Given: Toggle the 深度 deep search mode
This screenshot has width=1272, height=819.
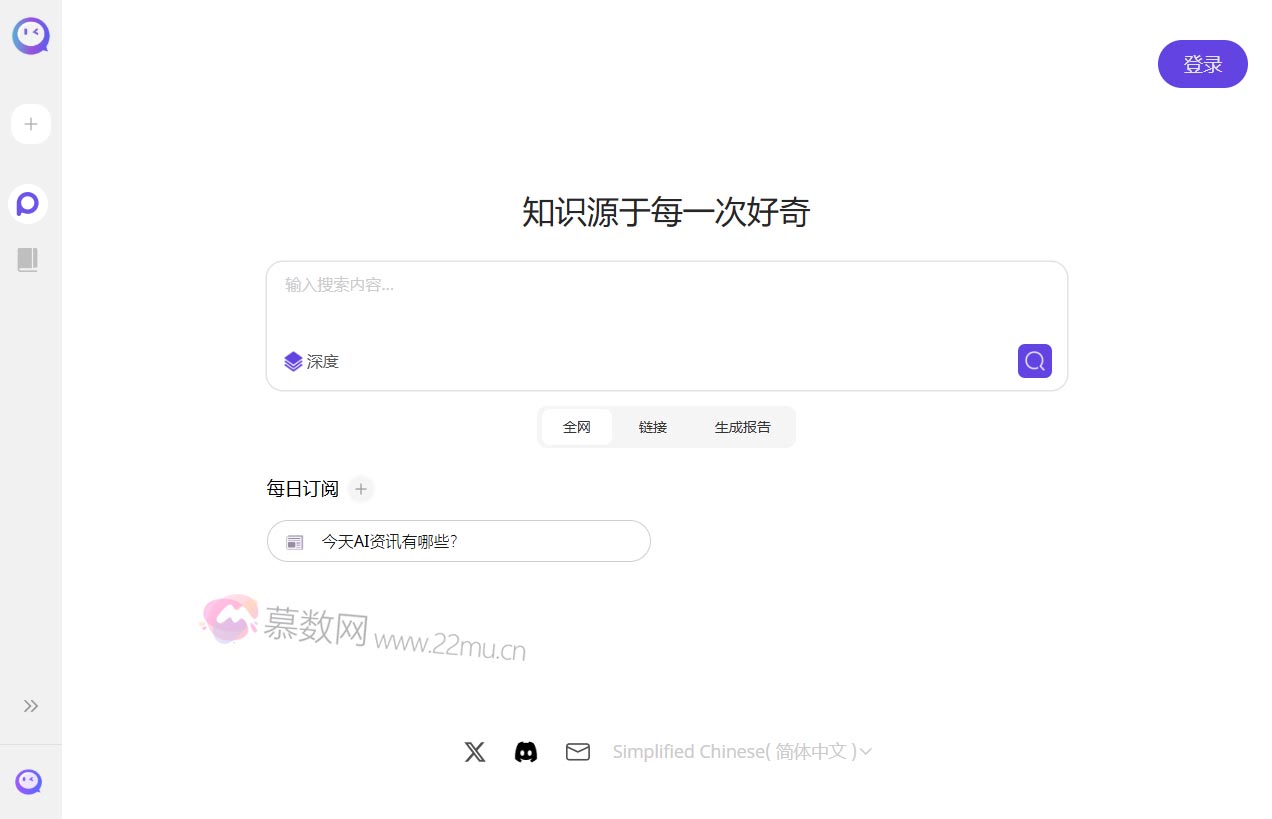Looking at the screenshot, I should pos(312,361).
